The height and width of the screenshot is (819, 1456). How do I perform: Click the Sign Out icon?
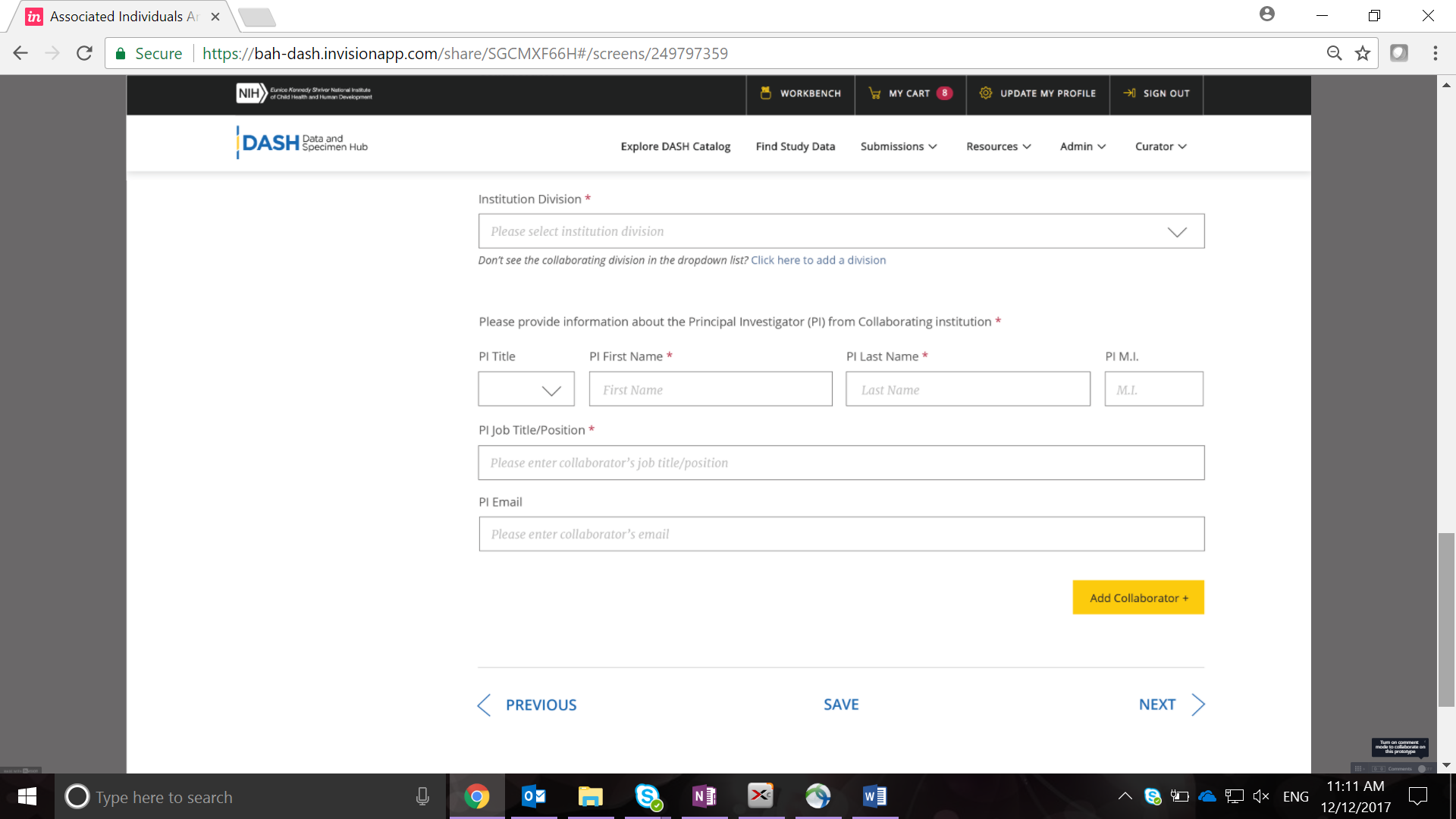[x=1129, y=93]
